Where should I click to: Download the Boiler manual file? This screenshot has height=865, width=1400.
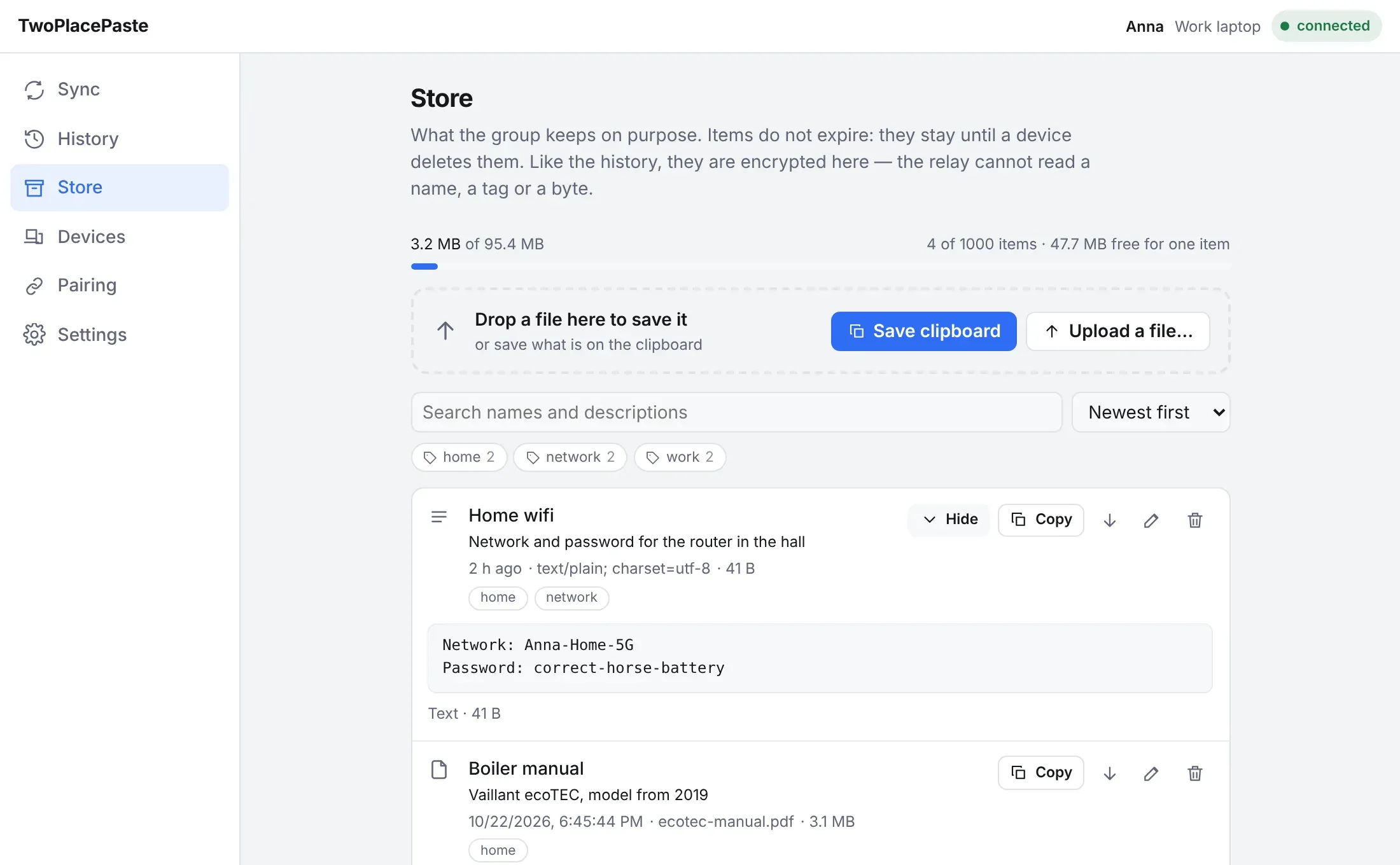click(x=1110, y=773)
